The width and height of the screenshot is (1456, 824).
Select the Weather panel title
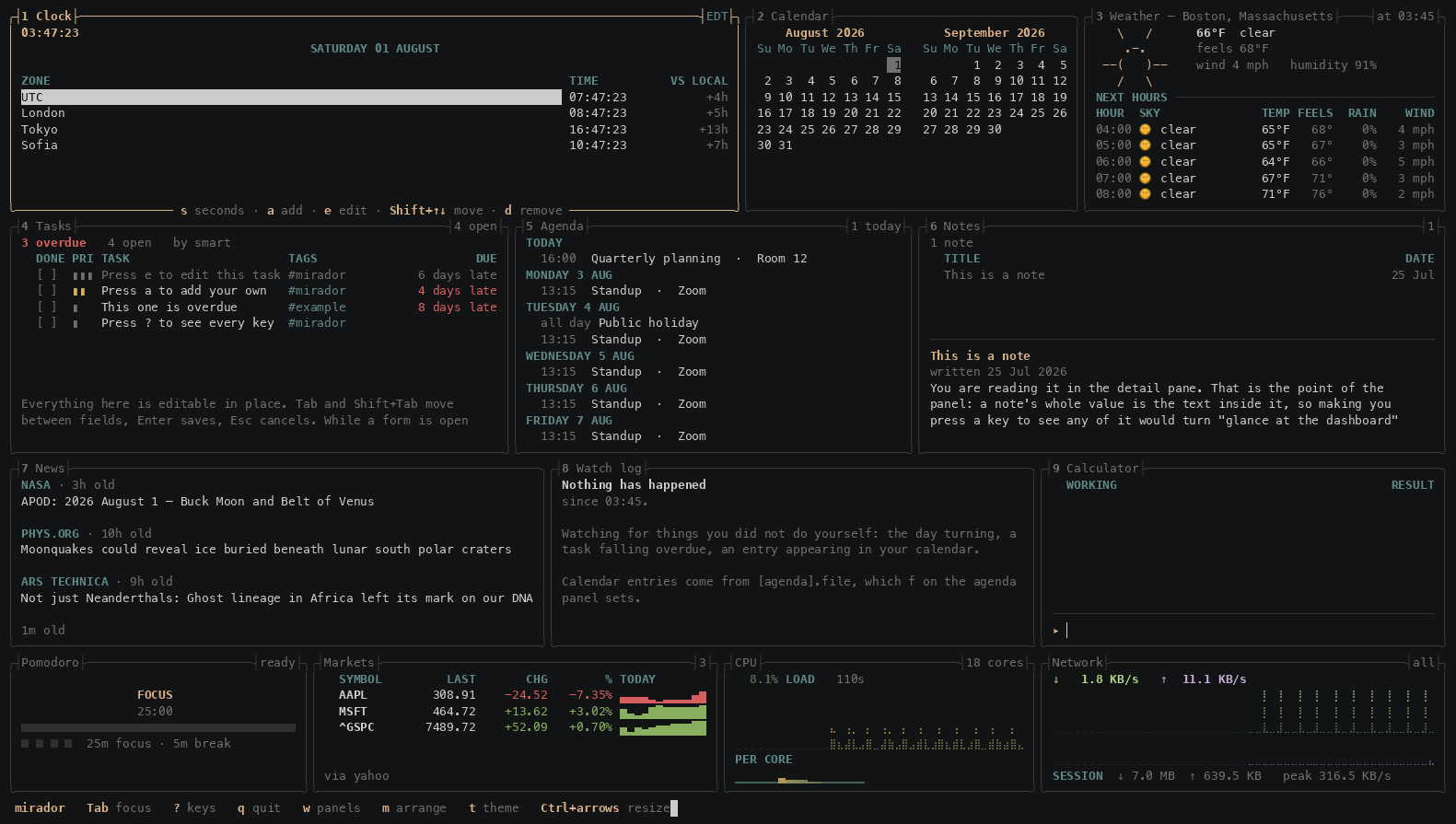pyautogui.click(x=1214, y=17)
